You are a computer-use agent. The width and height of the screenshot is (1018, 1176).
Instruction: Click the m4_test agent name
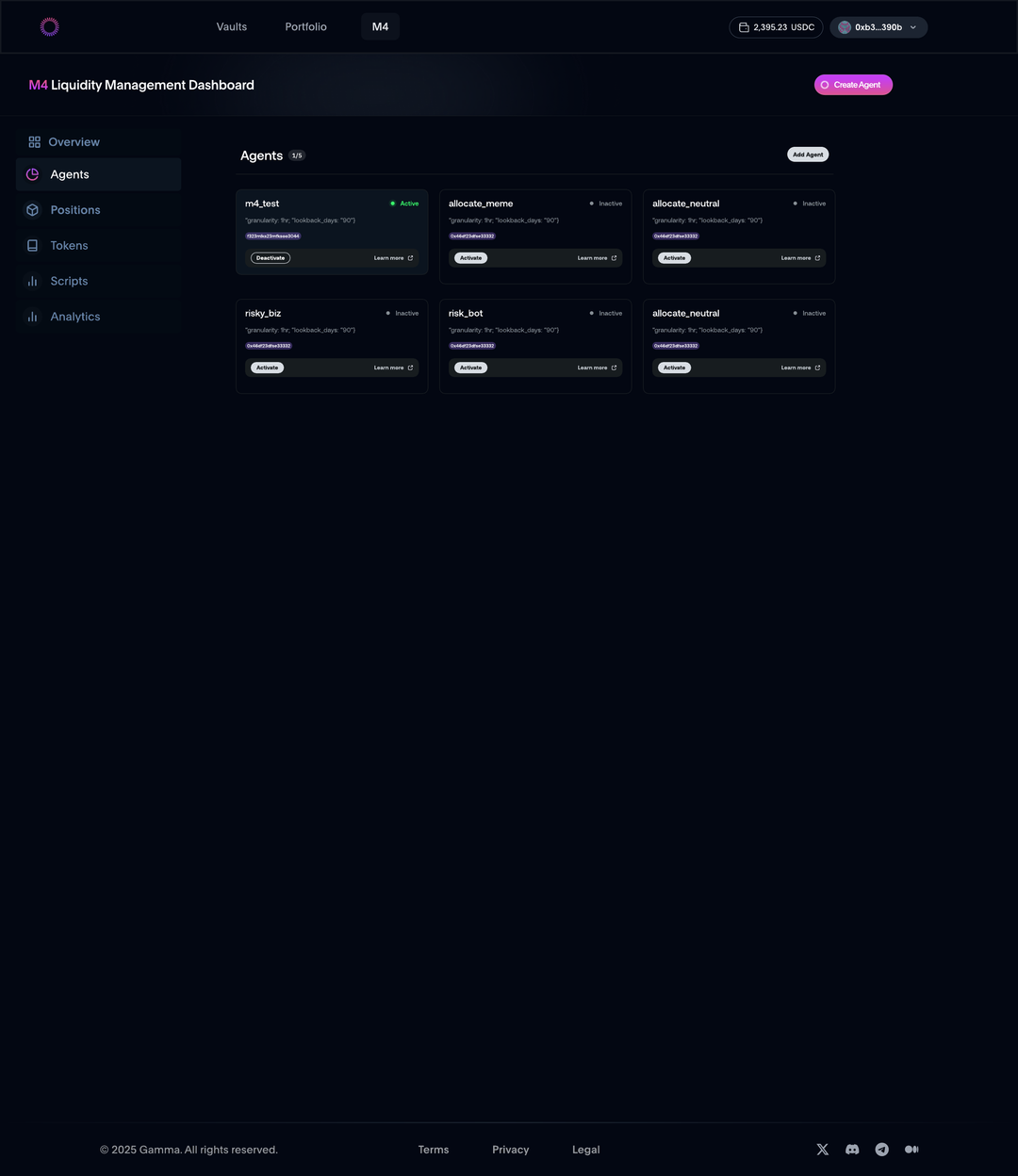point(262,204)
